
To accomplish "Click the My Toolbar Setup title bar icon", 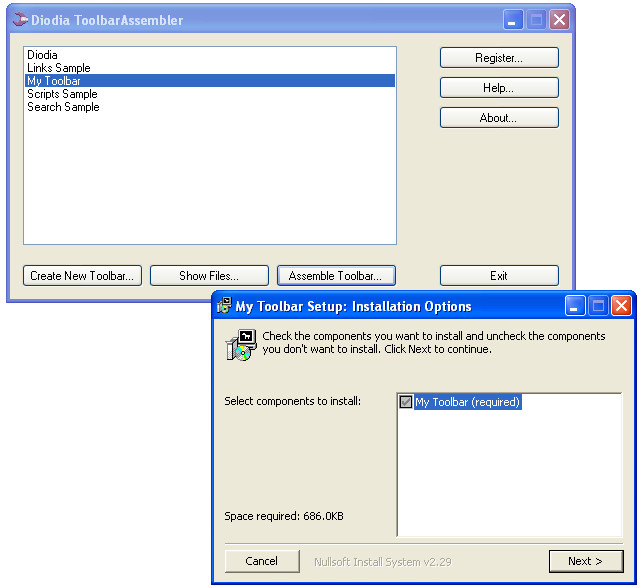I will 224,305.
